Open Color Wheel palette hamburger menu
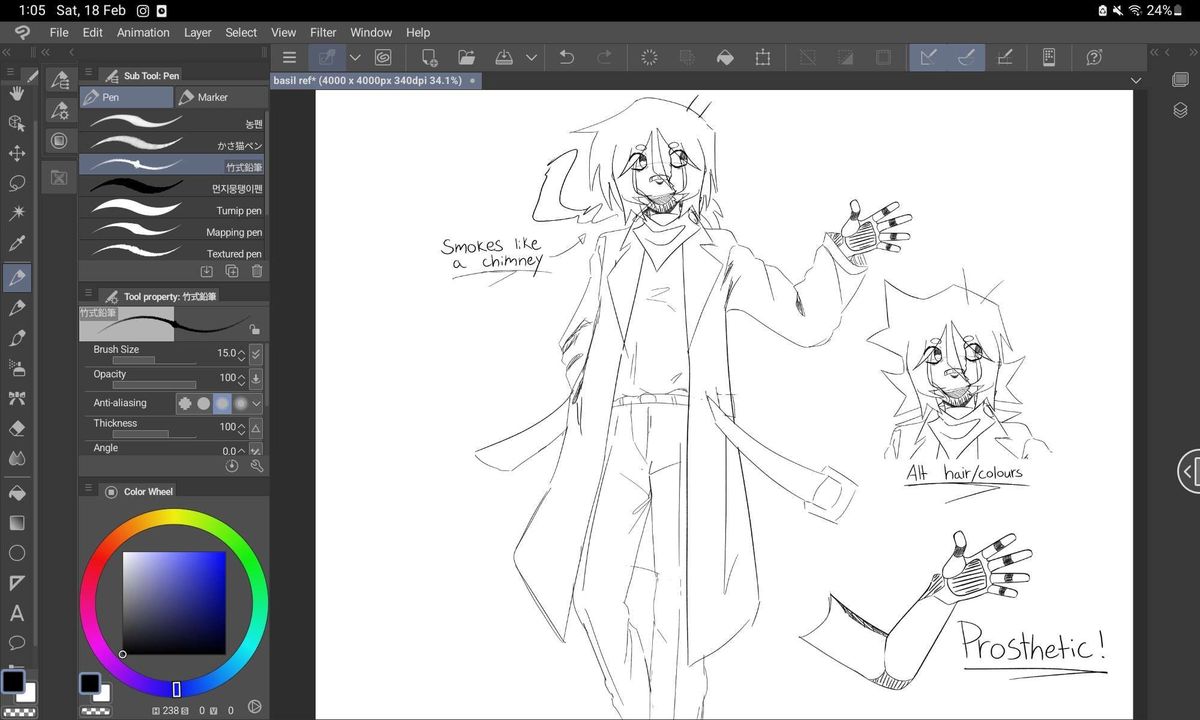Image resolution: width=1200 pixels, height=720 pixels. pyautogui.click(x=88, y=489)
